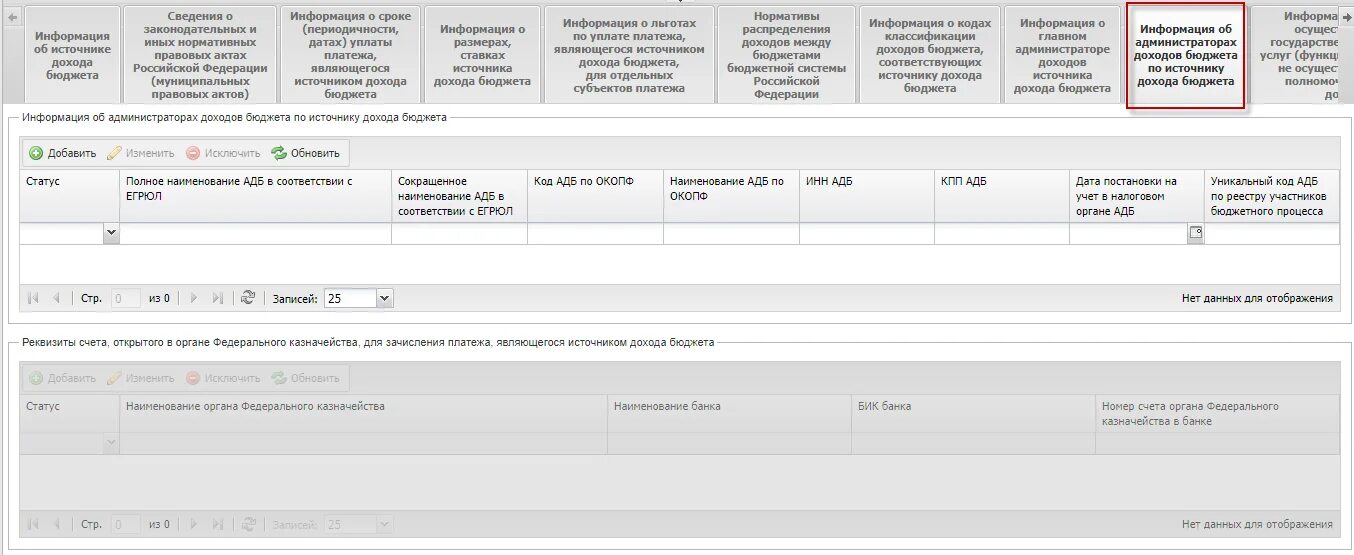Open the Сведения о законодательных и иных нормативных правовых актах tab
This screenshot has height=555, width=1354.
coord(201,55)
